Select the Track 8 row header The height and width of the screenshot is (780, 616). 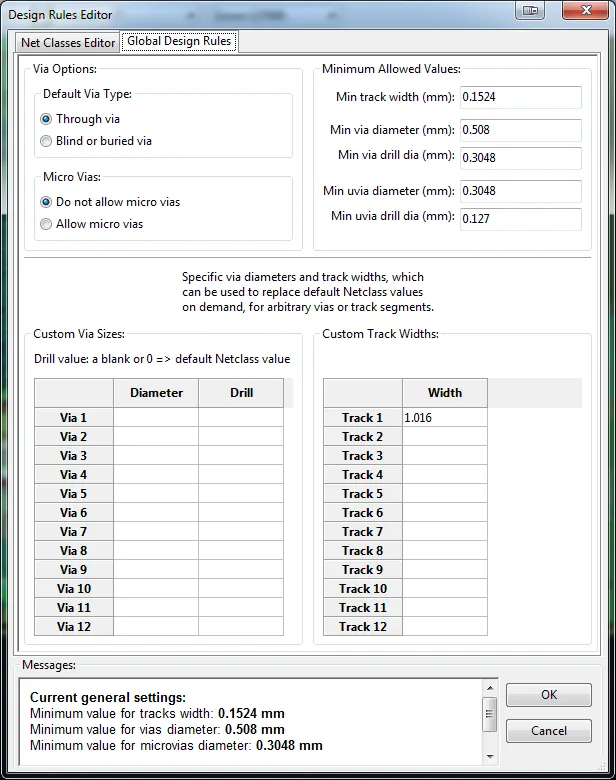363,551
